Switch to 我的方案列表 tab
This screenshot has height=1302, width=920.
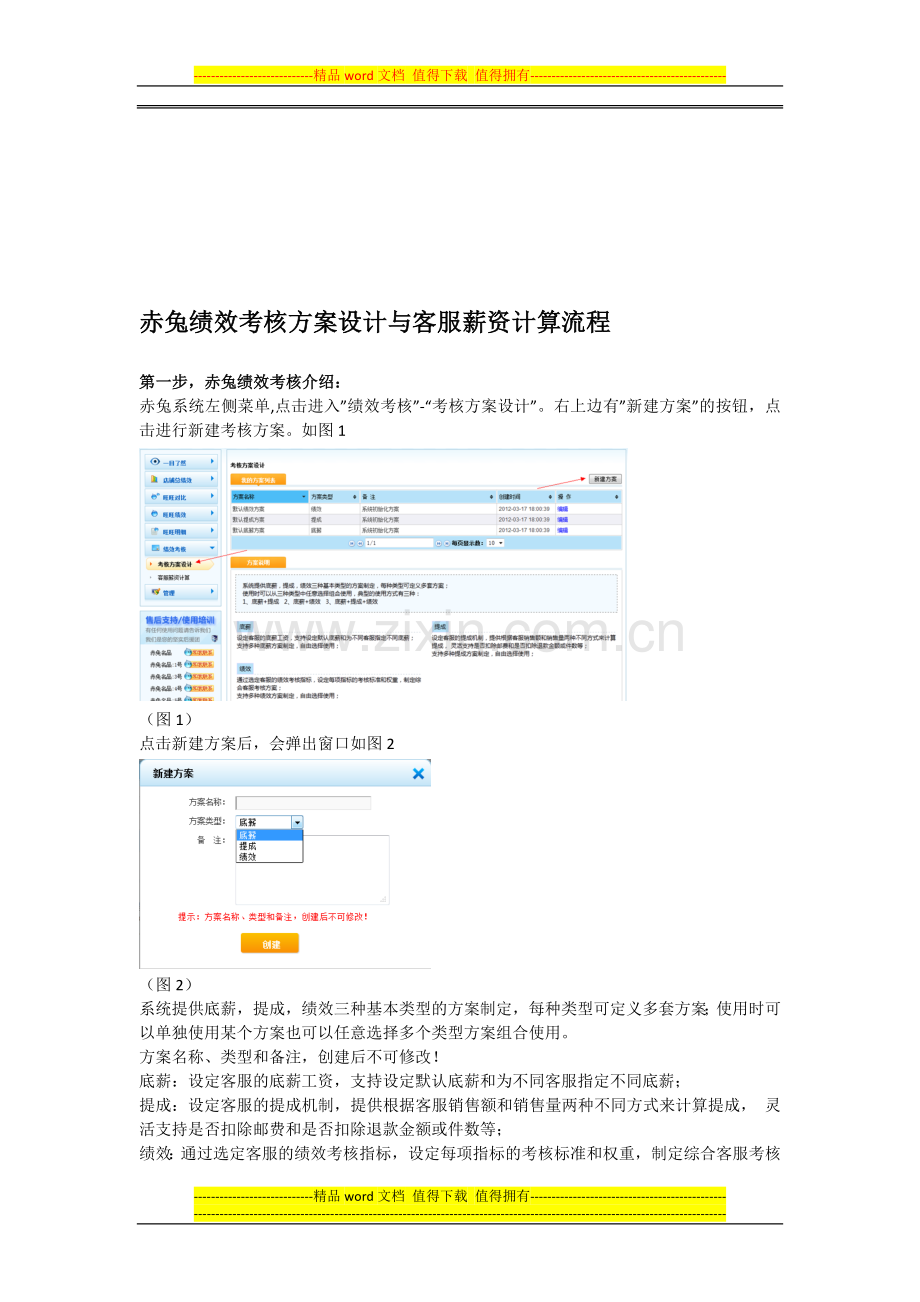coord(258,480)
